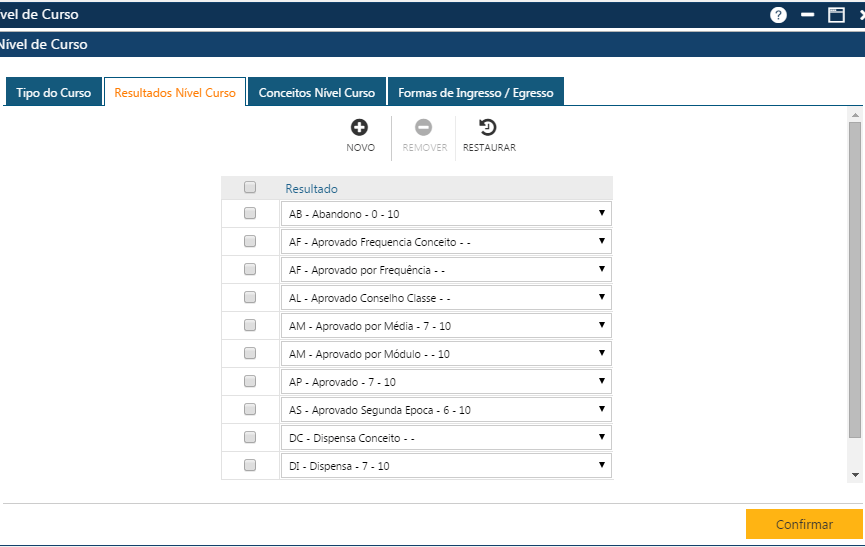Open the Conceitos Nível Curso tab
865x547 pixels.
pos(316,93)
